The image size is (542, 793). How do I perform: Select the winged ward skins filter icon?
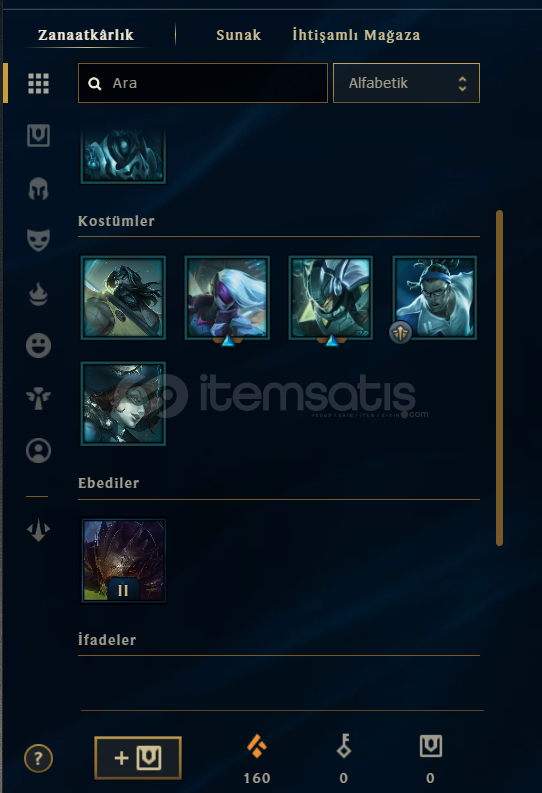click(38, 398)
